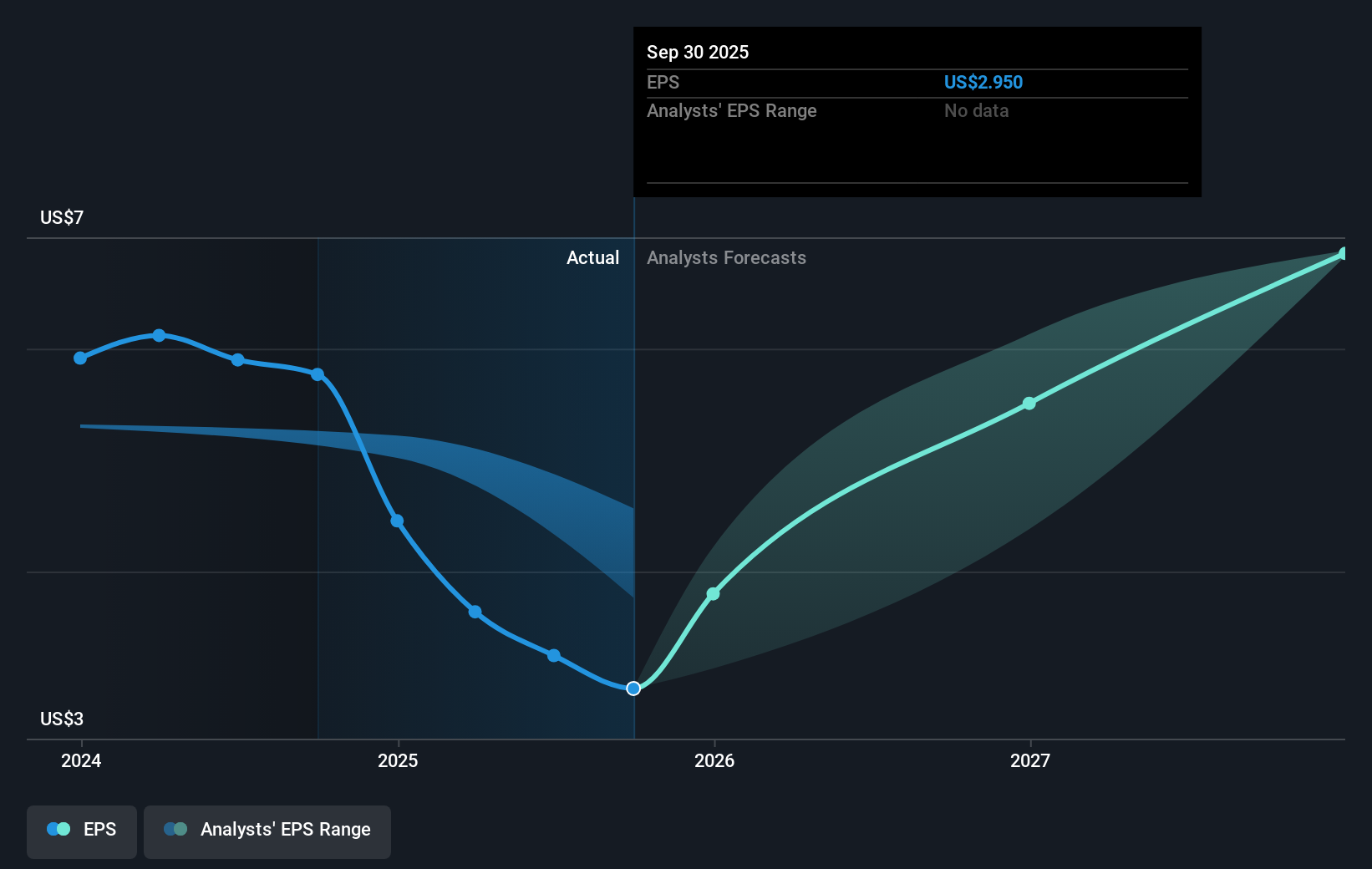Click the No data text in the tooltip

pyautogui.click(x=976, y=110)
